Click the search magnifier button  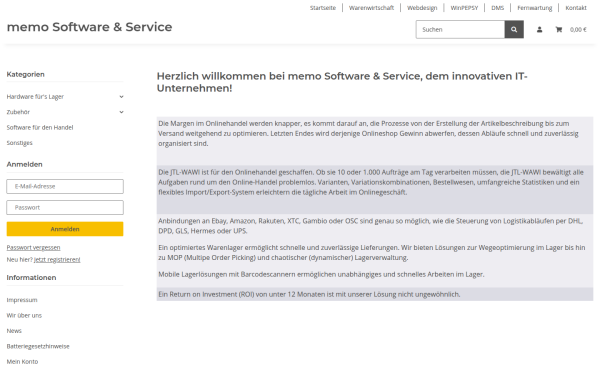tap(514, 29)
